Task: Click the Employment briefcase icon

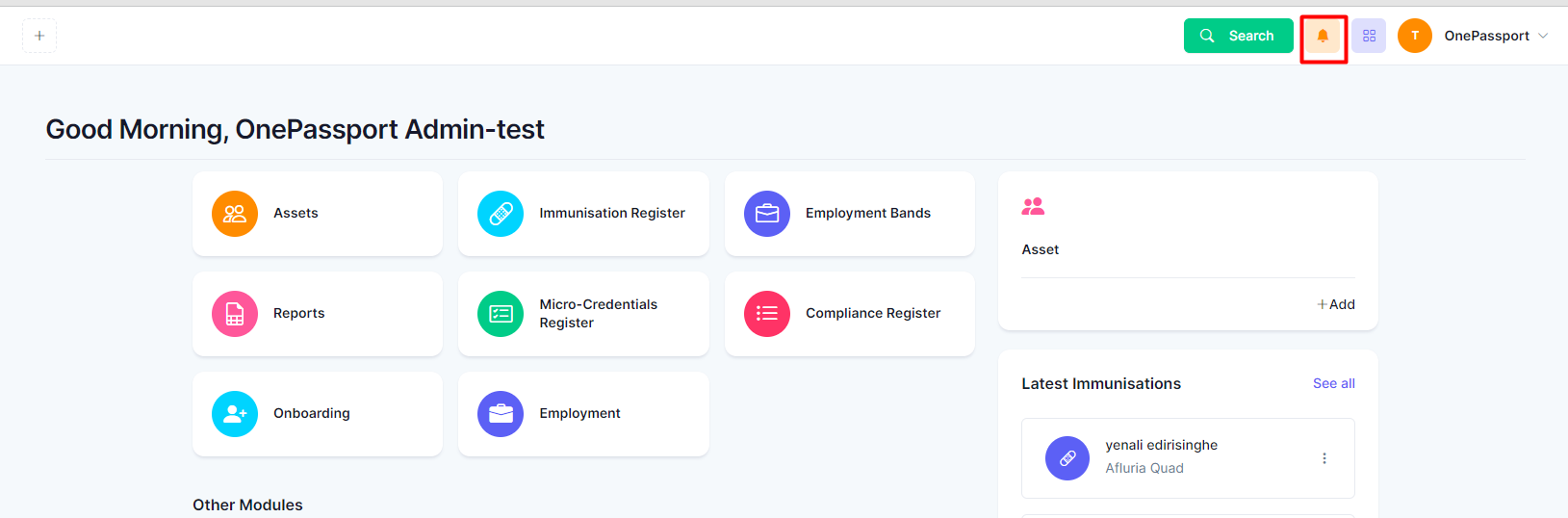Action: 501,414
